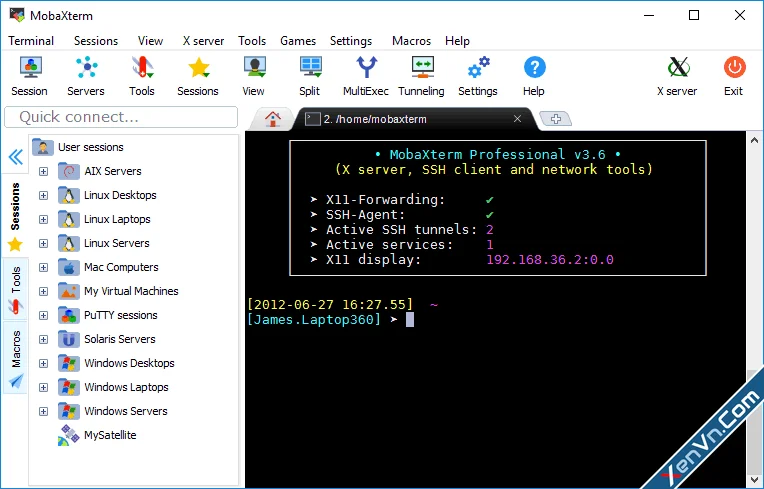Click the Windows Desktops folder icon
764x489 pixels.
(x=68, y=363)
